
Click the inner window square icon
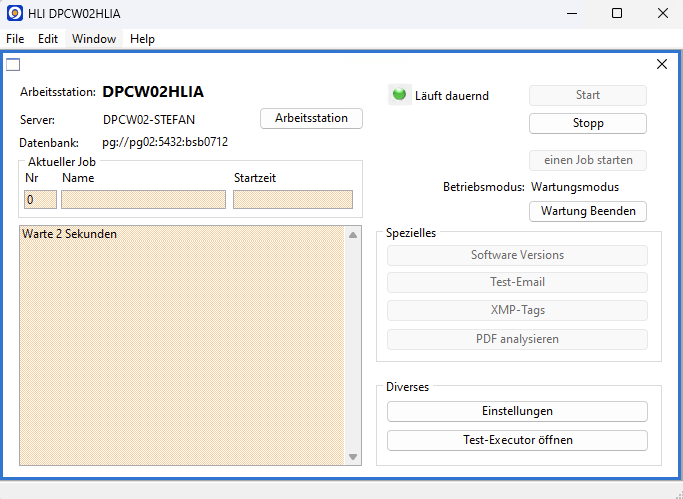click(13, 65)
